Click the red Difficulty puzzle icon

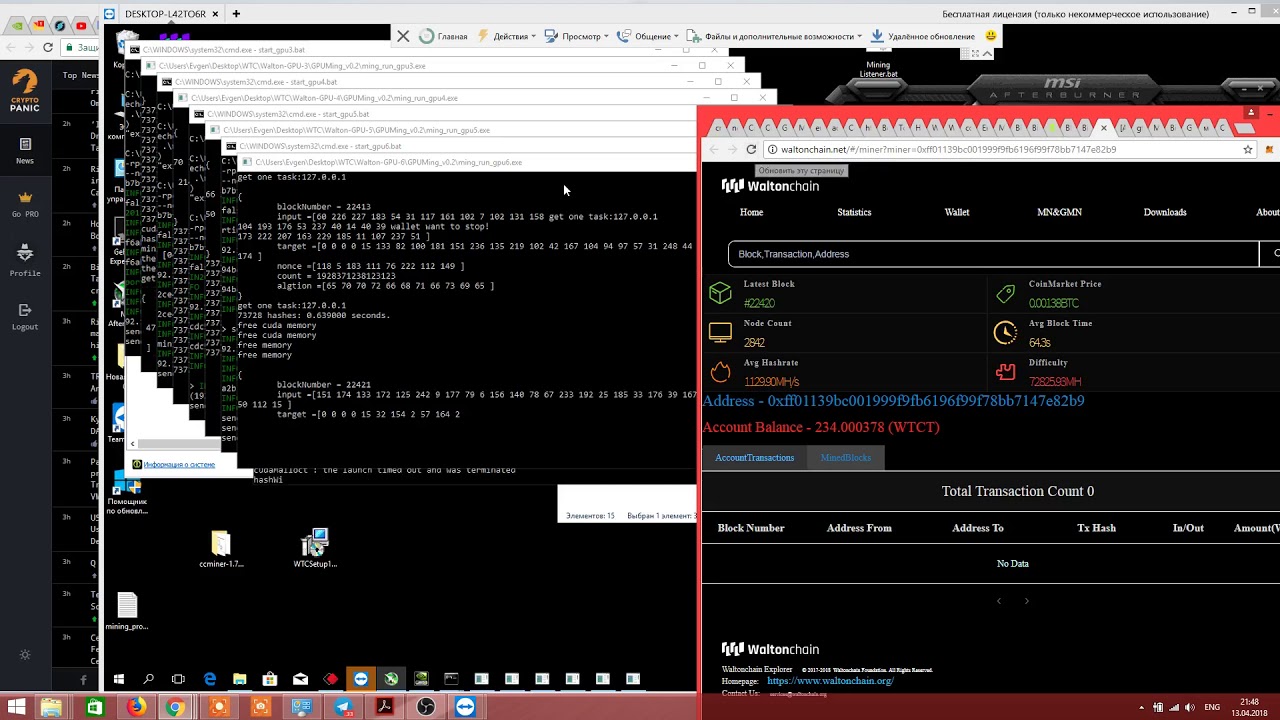pos(1005,372)
